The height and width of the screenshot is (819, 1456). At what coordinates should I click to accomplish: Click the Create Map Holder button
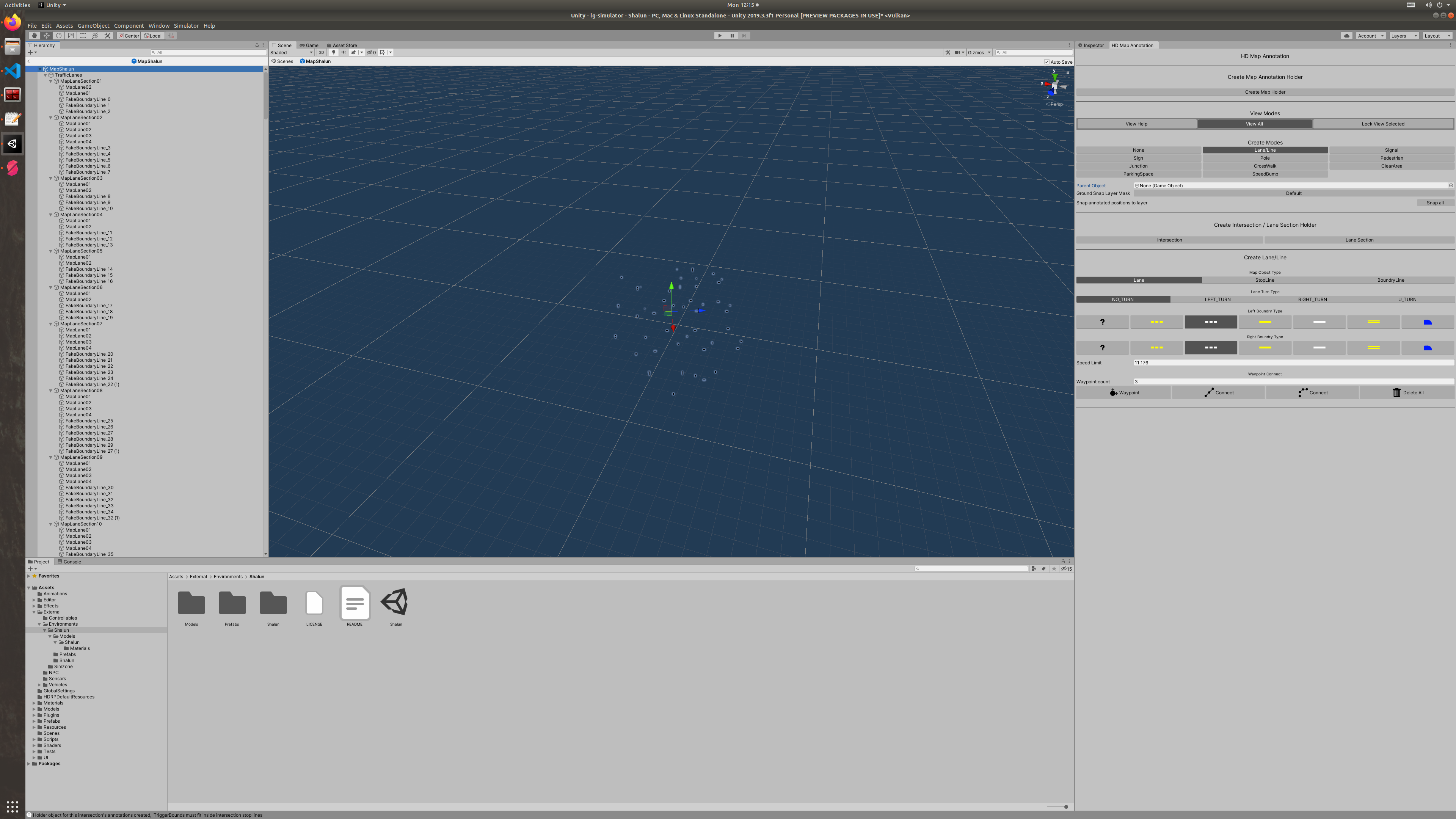click(1265, 92)
